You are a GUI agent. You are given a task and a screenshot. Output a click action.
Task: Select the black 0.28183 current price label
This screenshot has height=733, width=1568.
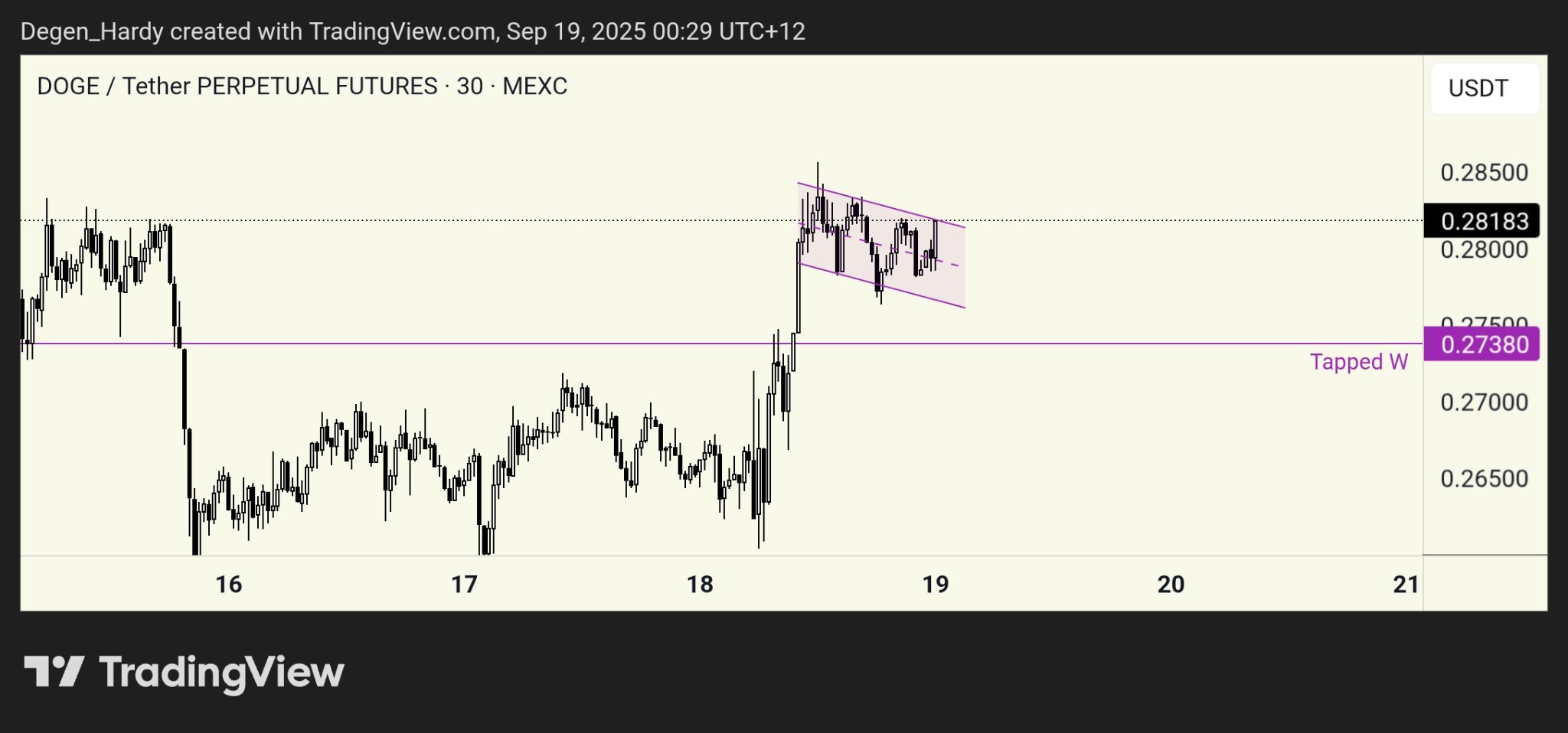pyautogui.click(x=1481, y=221)
